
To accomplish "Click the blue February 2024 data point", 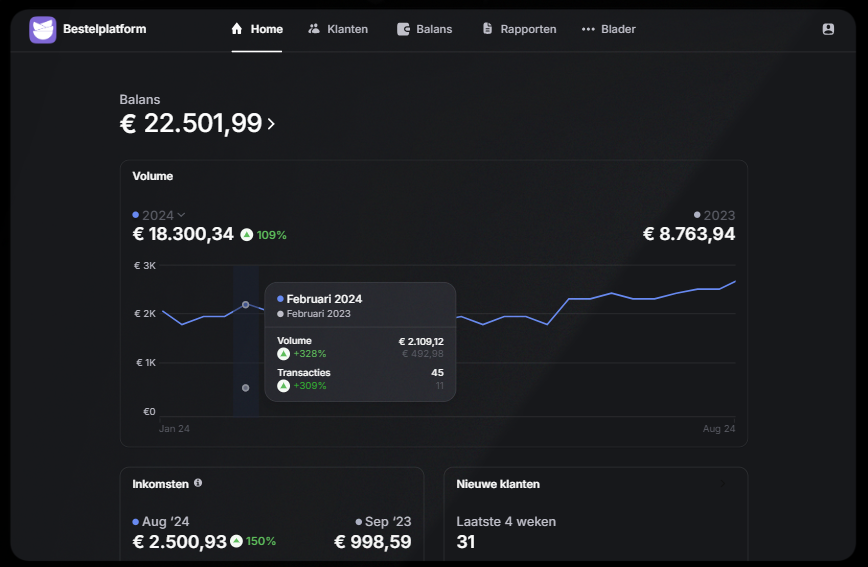I will (246, 304).
